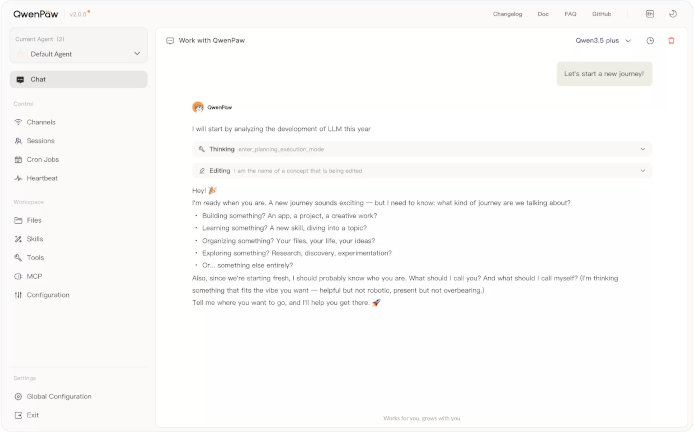This screenshot has height=432, width=694.
Task: Click the Tools wrench icon
Action: (x=18, y=258)
